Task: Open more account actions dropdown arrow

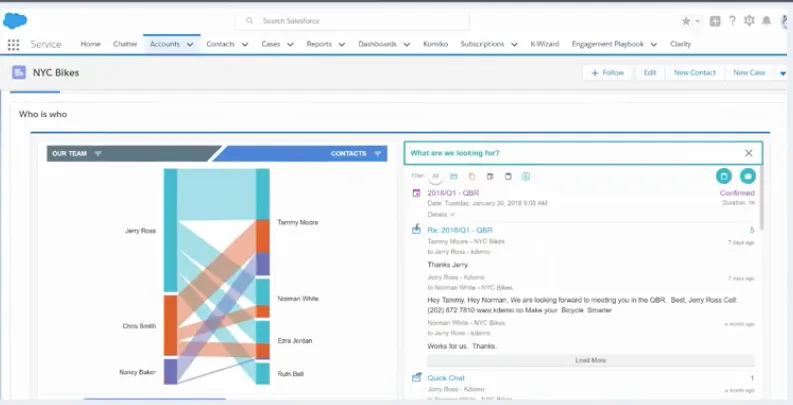Action: [783, 73]
